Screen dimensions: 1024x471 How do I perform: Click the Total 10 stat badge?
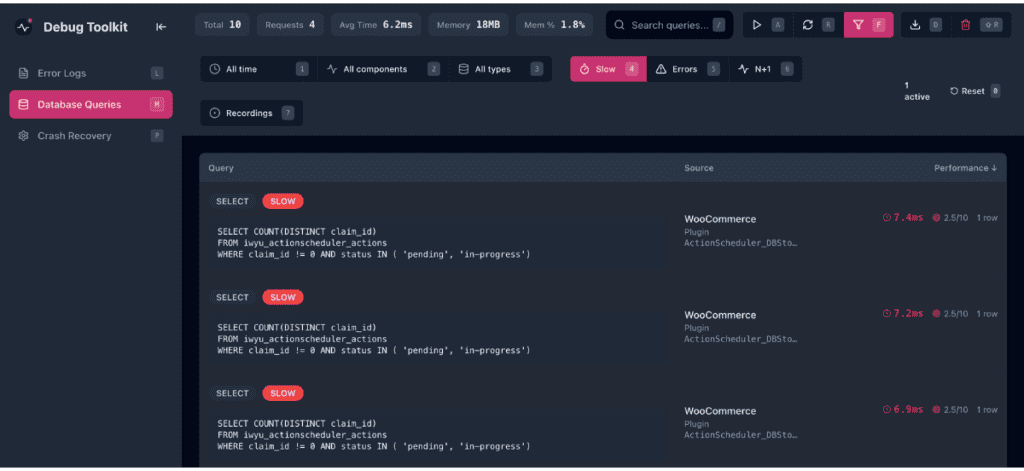coord(223,25)
